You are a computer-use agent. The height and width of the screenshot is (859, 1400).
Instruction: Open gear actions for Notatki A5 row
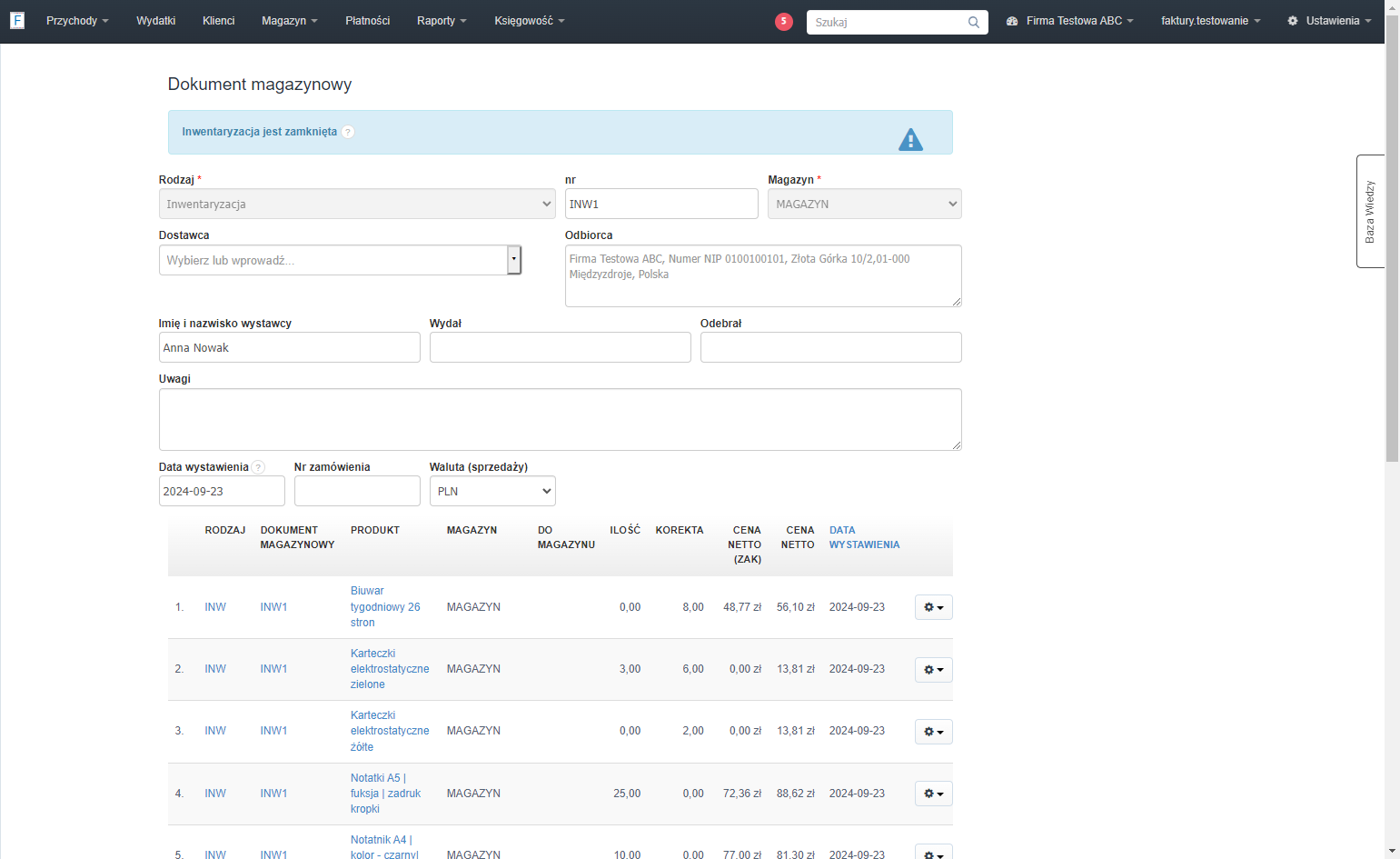click(933, 794)
